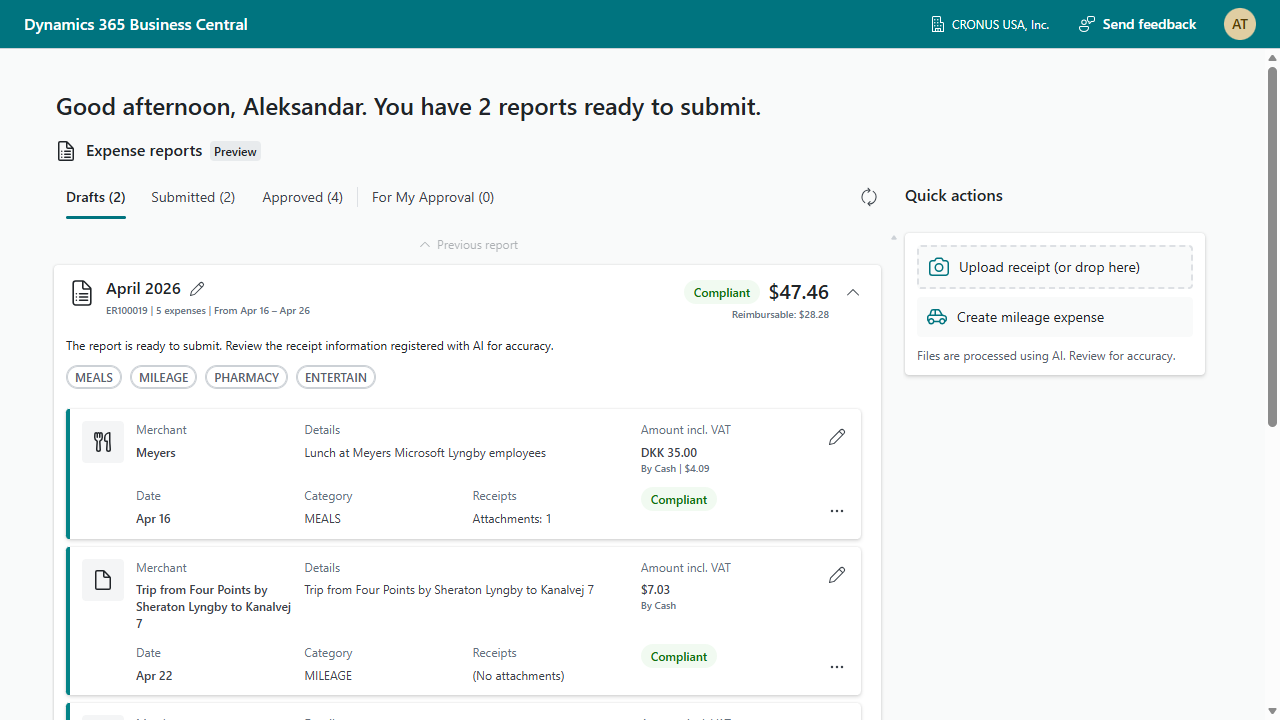Click the camera icon in Upload receipt

pos(939,267)
